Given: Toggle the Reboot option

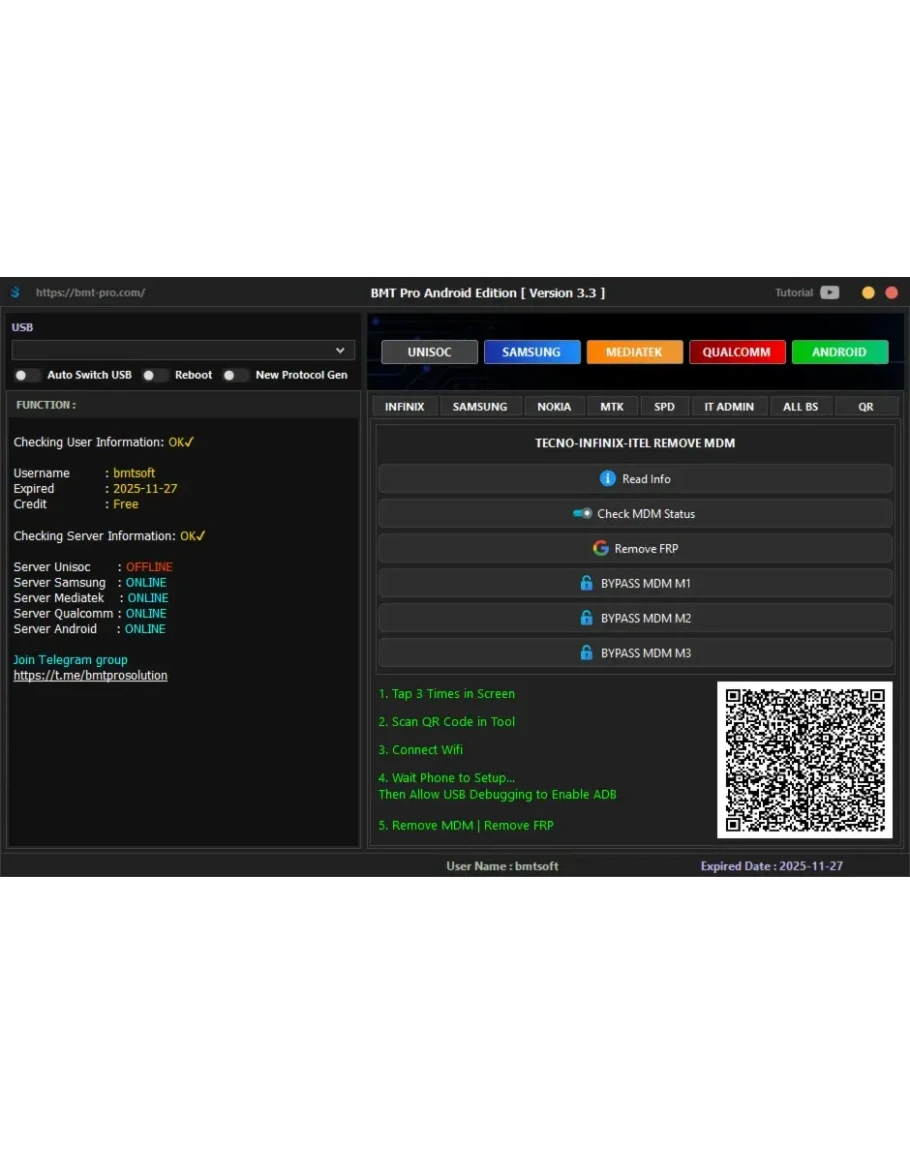Looking at the screenshot, I should click(154, 375).
